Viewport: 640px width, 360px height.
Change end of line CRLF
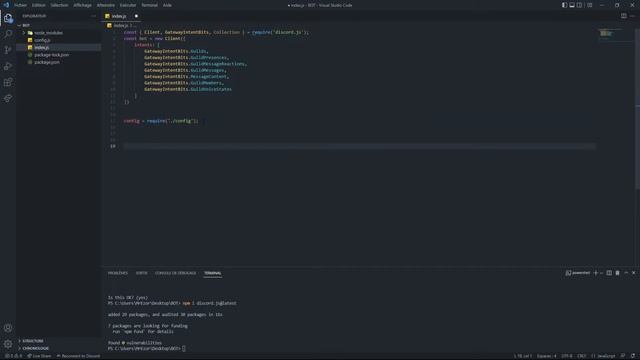click(582, 356)
